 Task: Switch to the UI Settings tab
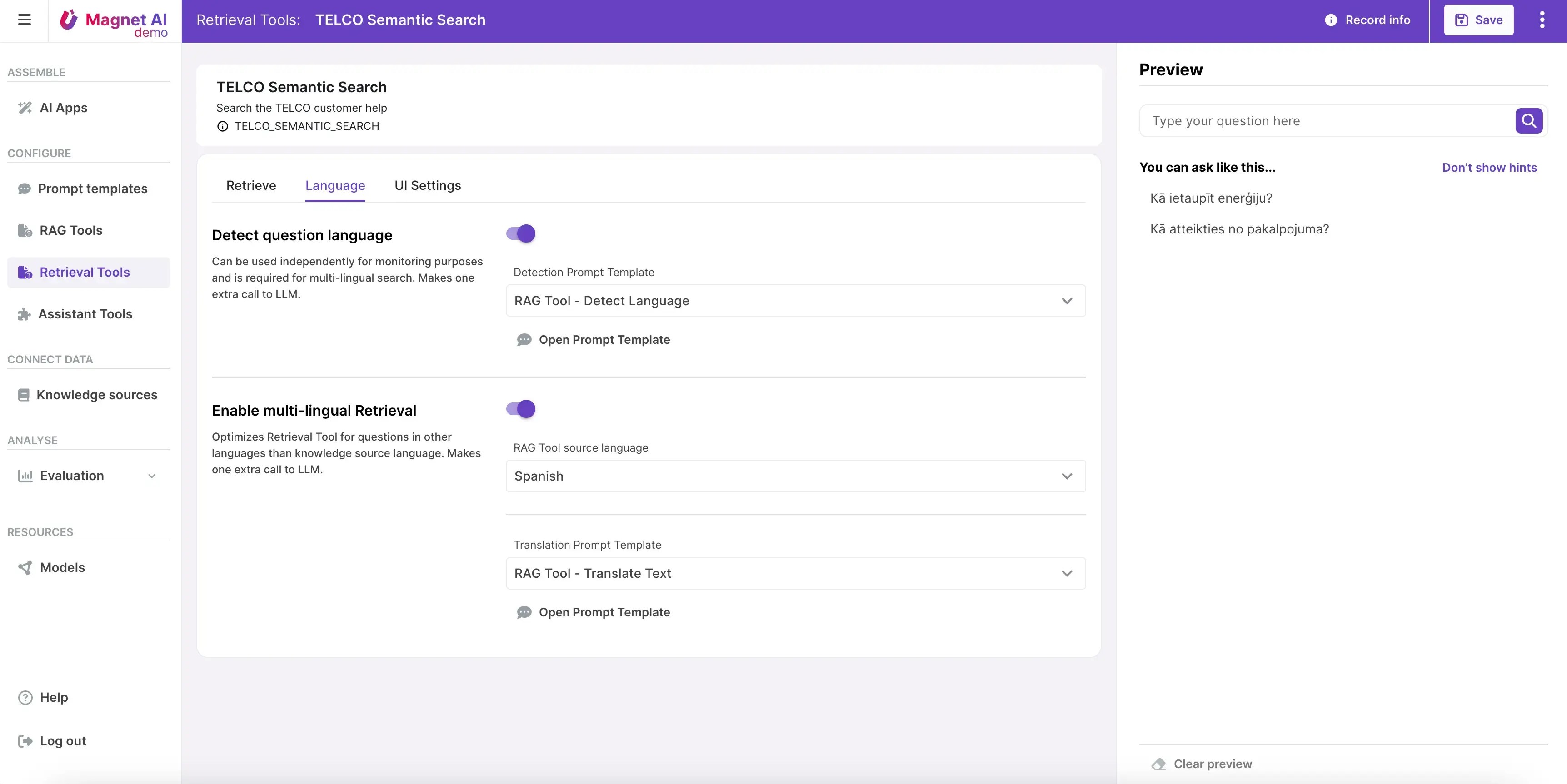click(x=427, y=185)
